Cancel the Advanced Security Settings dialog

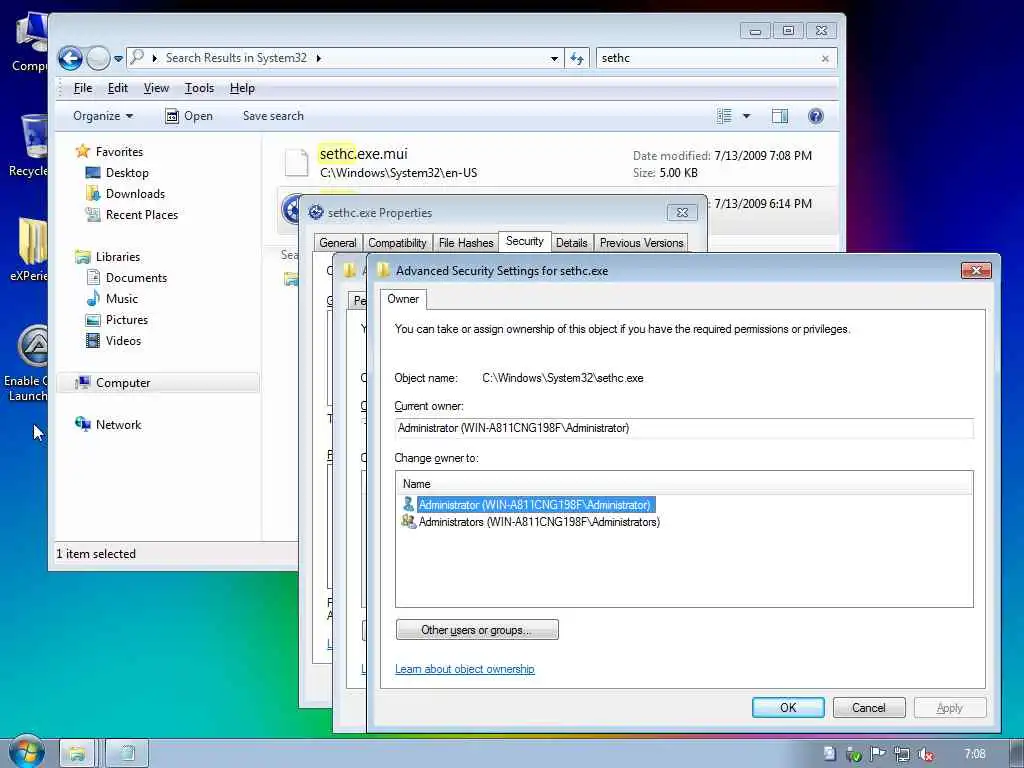click(x=869, y=707)
